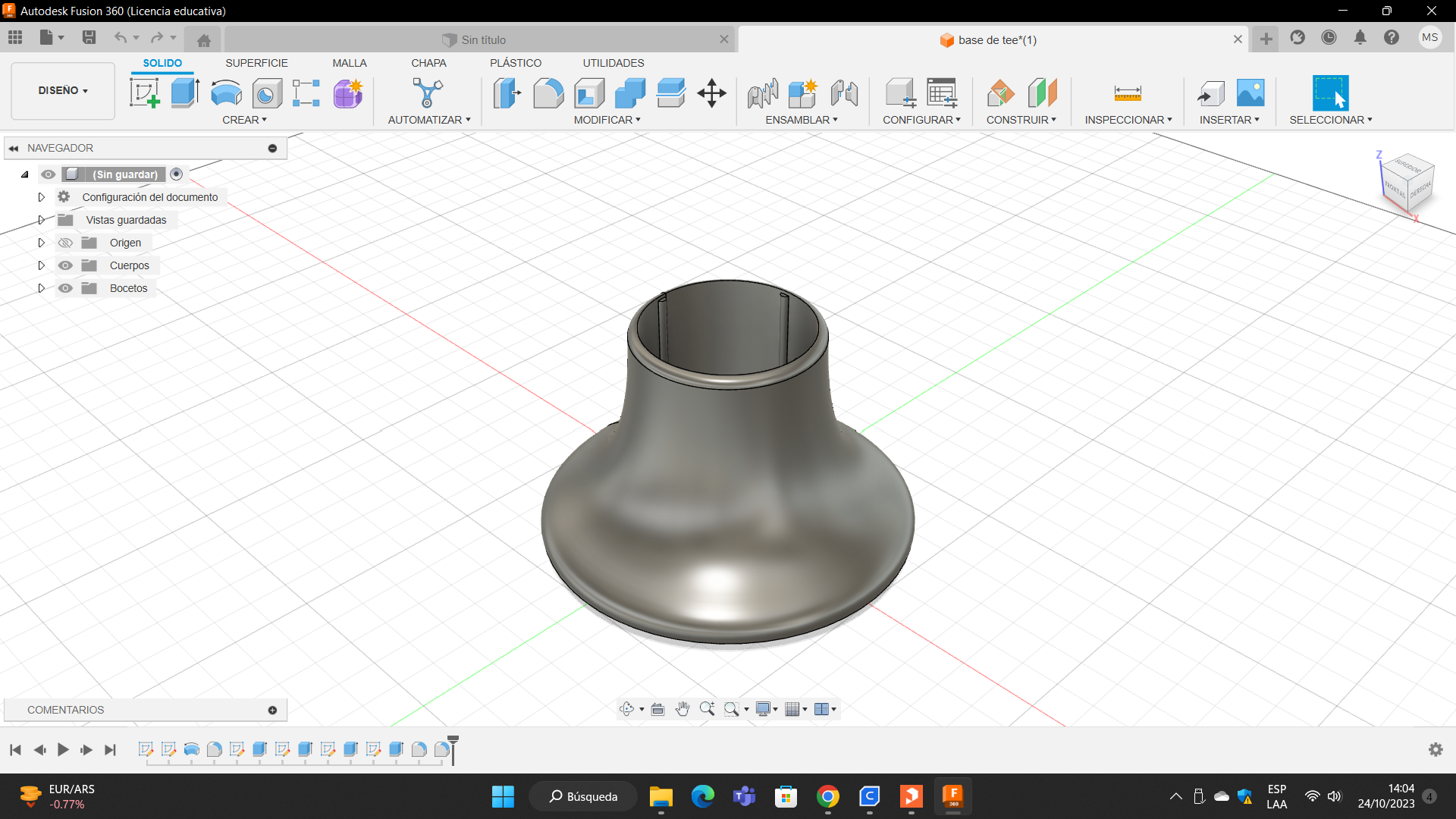Toggle visibility of Sin guardar component
Image resolution: width=1456 pixels, height=819 pixels.
(49, 174)
